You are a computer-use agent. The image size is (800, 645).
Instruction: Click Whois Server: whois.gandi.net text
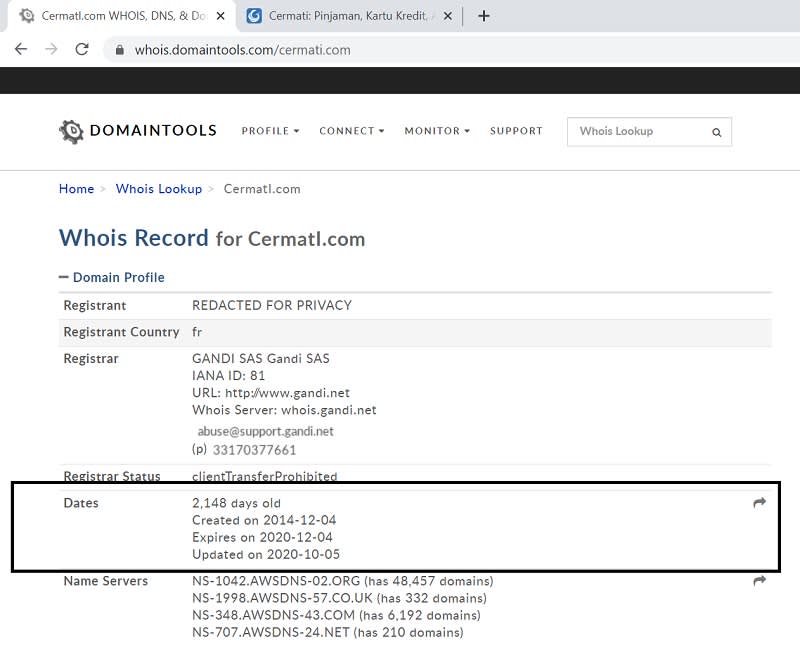284,410
